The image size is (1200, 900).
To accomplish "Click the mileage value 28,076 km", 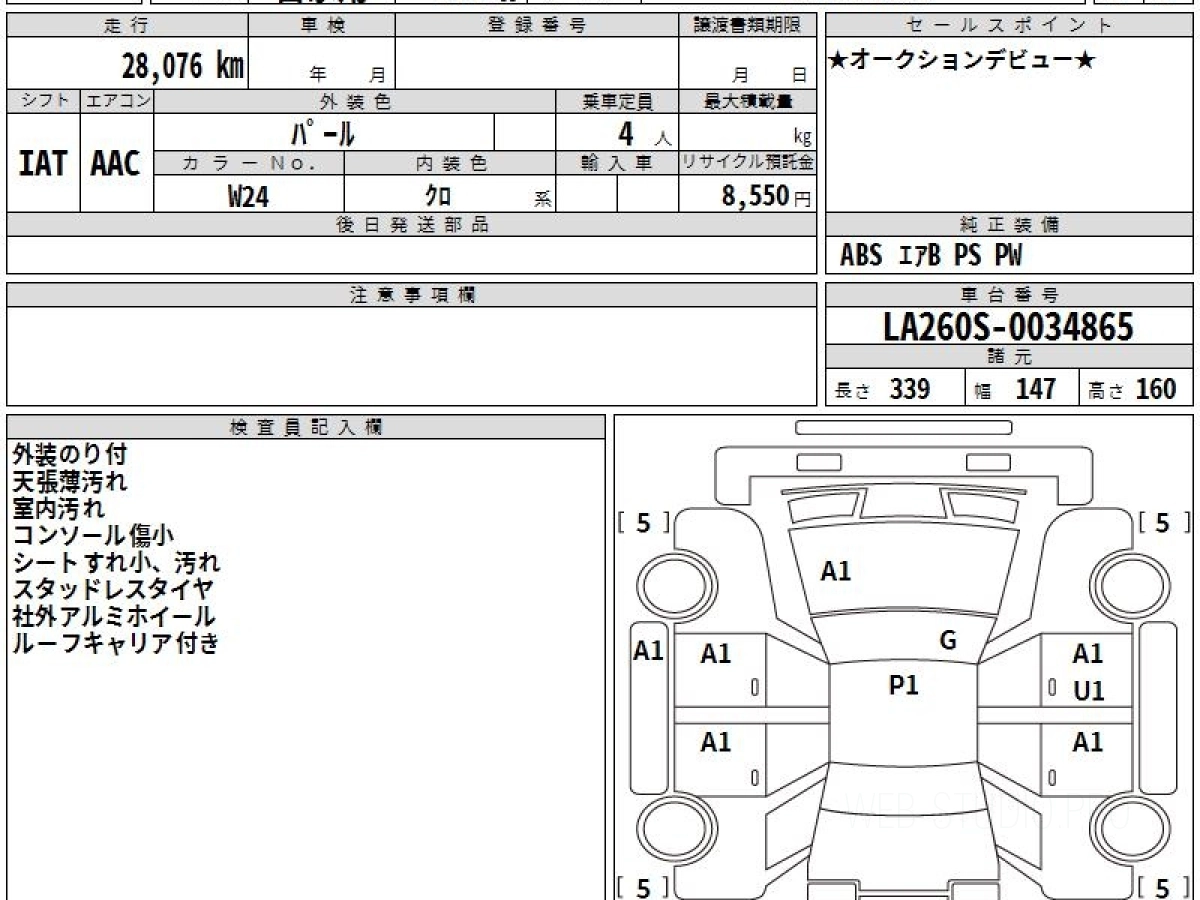I will (x=183, y=66).
